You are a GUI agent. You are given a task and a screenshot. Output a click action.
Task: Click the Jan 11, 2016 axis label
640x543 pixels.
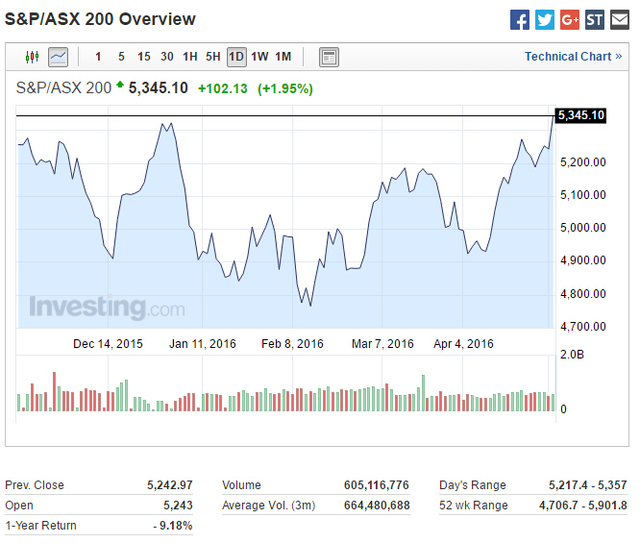[x=202, y=344]
